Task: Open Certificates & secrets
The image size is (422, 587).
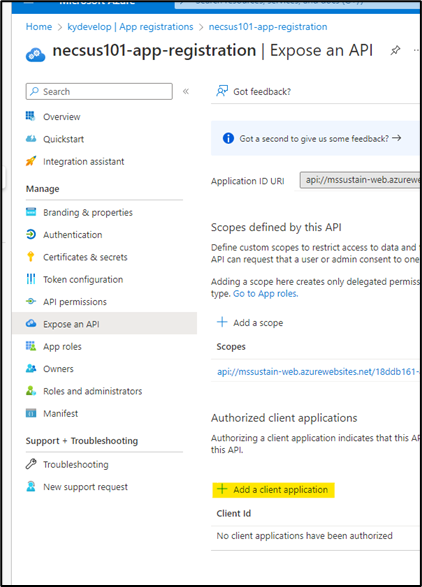Action: click(85, 257)
